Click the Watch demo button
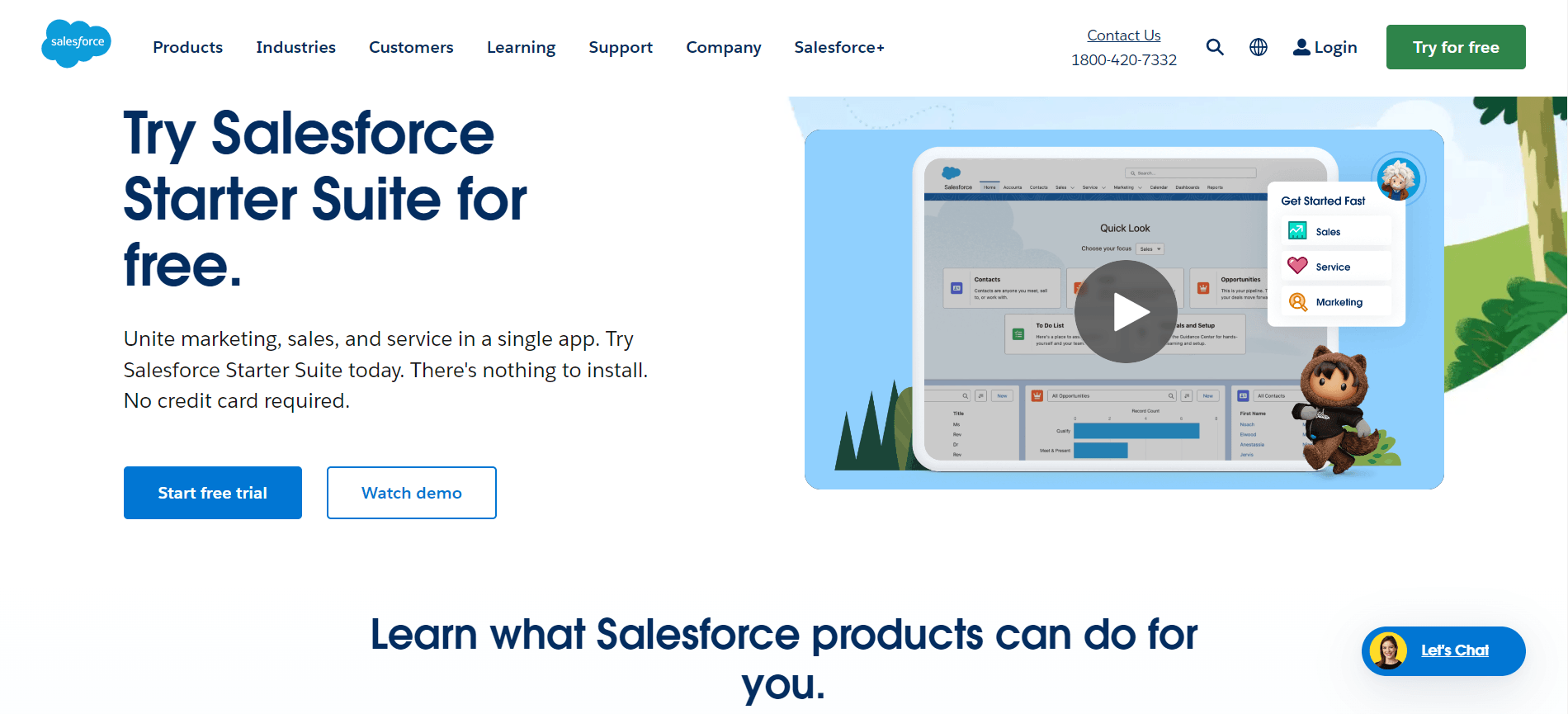The height and width of the screenshot is (714, 1568). coord(412,493)
